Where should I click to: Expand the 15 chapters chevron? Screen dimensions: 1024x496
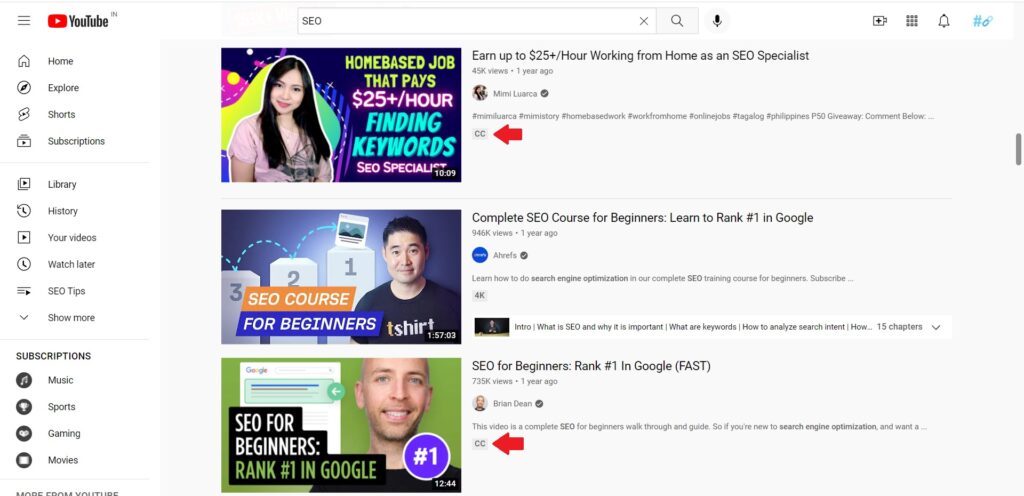click(936, 328)
